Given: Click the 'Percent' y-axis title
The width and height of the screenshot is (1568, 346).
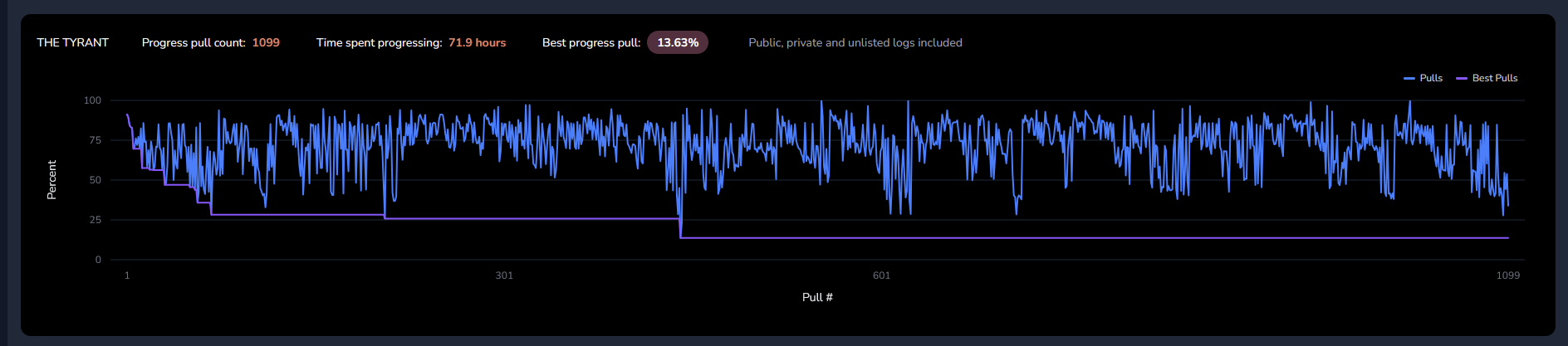Looking at the screenshot, I should coord(51,180).
